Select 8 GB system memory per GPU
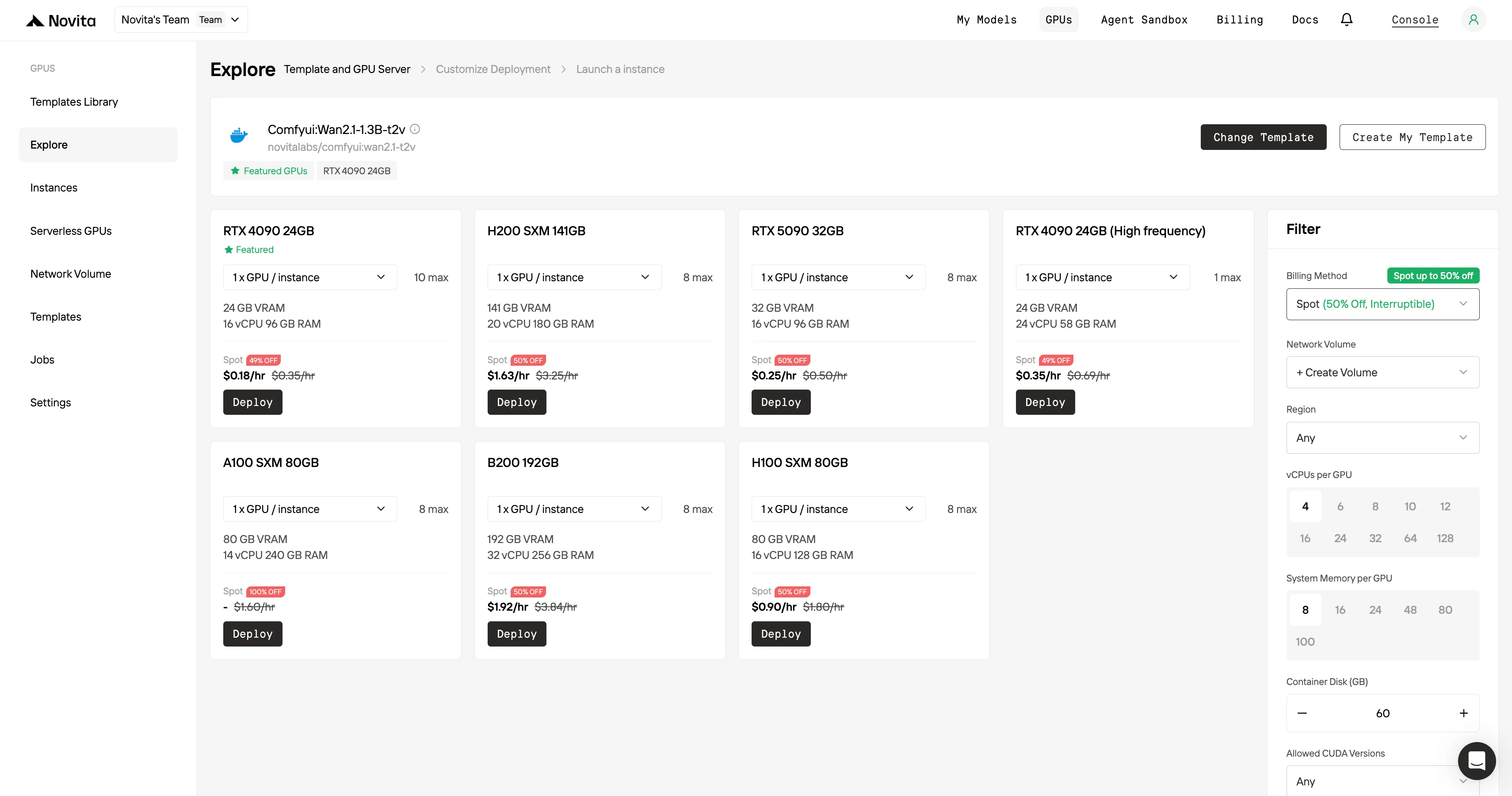 [1305, 610]
